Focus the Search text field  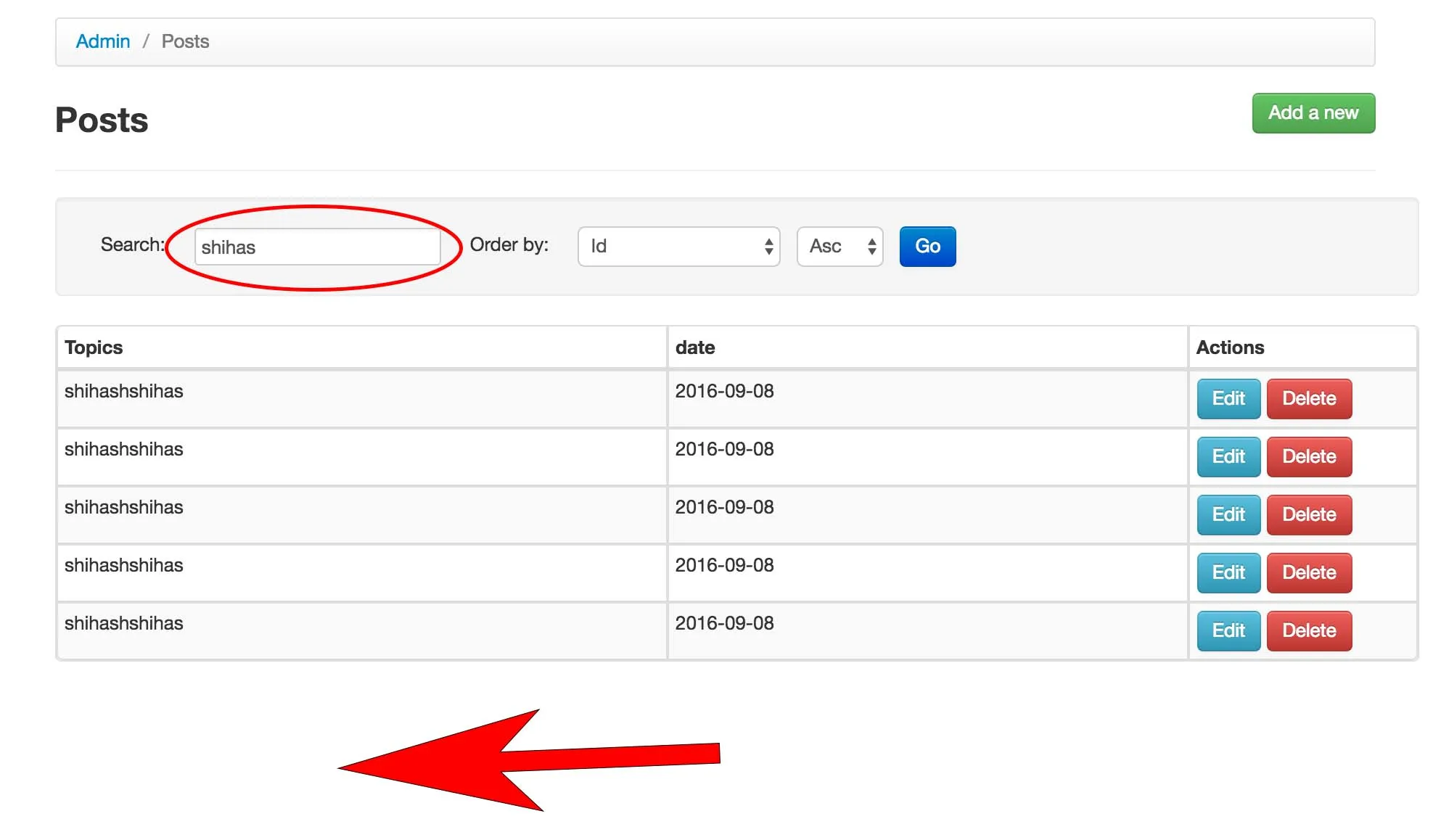(x=317, y=247)
